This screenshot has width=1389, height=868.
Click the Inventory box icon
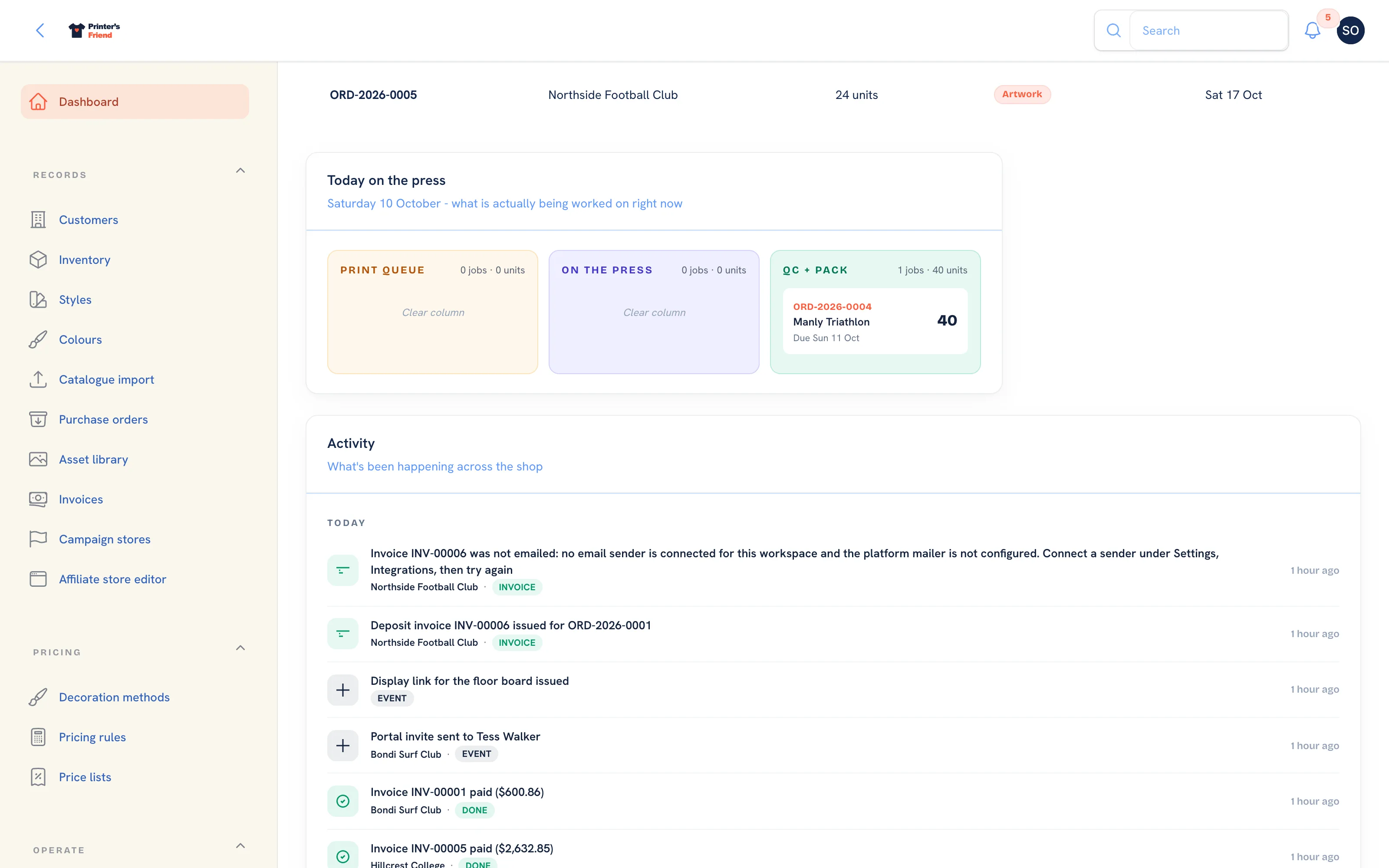(38, 260)
